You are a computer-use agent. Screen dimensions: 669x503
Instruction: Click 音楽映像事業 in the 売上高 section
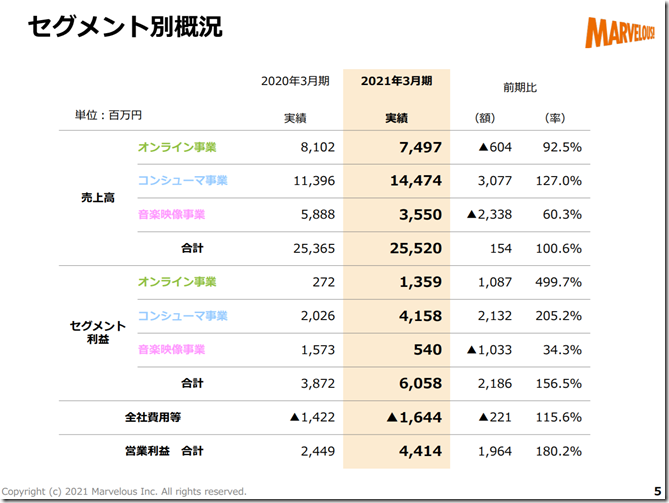[x=172, y=214]
